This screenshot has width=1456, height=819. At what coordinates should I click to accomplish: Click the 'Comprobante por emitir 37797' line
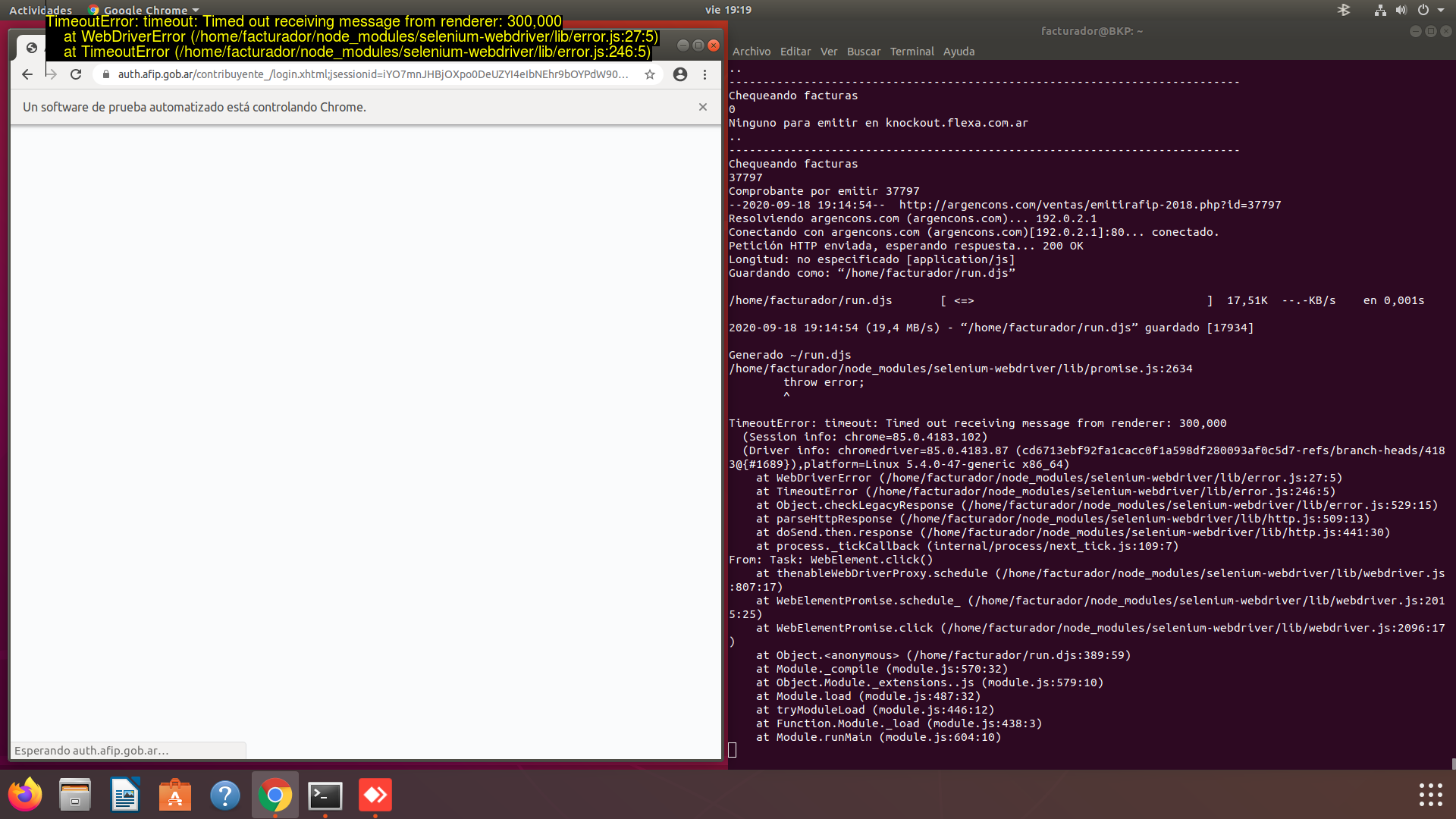pyautogui.click(x=824, y=191)
